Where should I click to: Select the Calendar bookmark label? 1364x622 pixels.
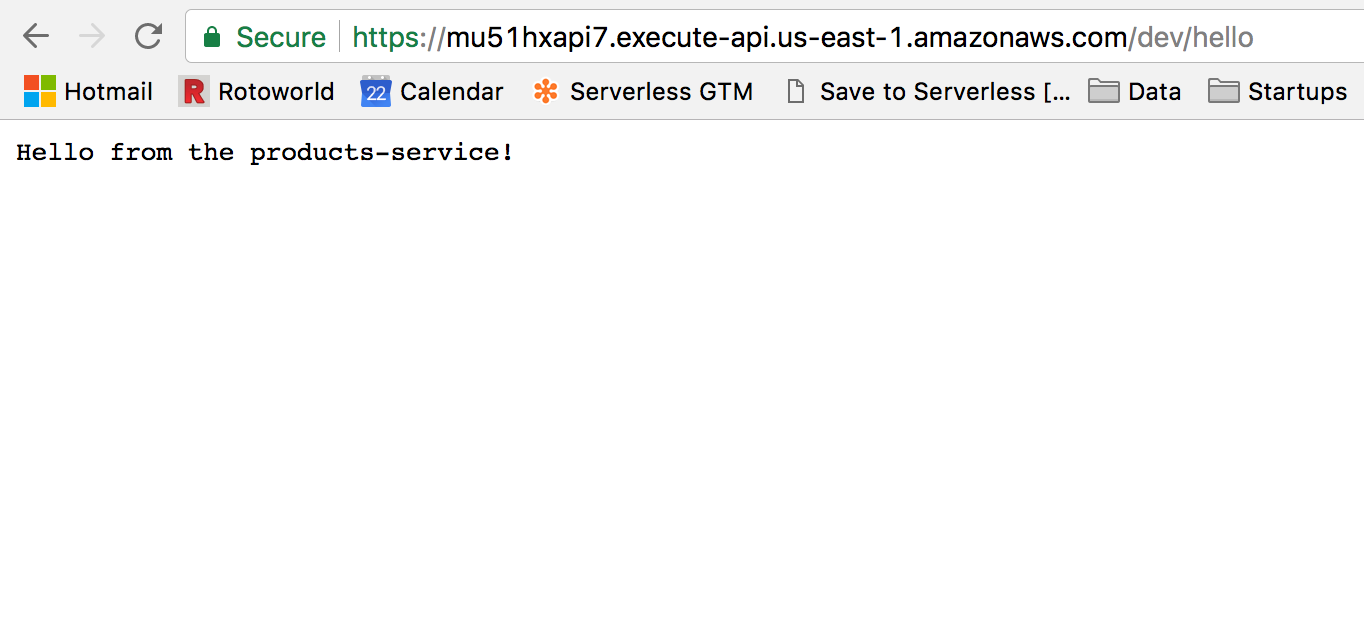click(x=451, y=91)
